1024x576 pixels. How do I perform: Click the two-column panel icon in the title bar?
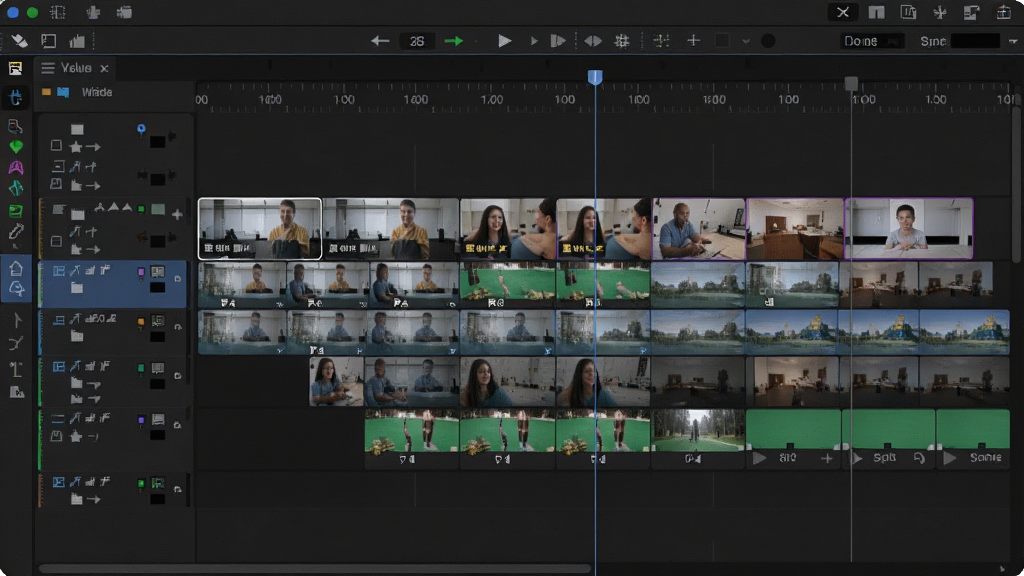point(876,12)
